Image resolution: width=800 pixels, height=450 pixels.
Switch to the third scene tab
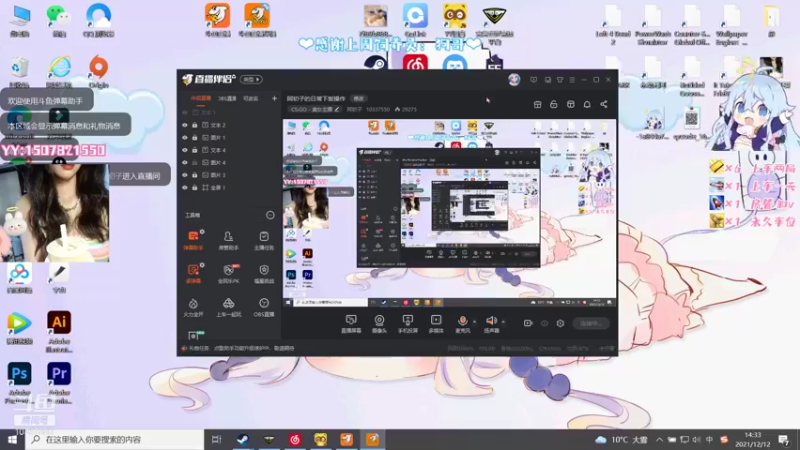point(251,98)
